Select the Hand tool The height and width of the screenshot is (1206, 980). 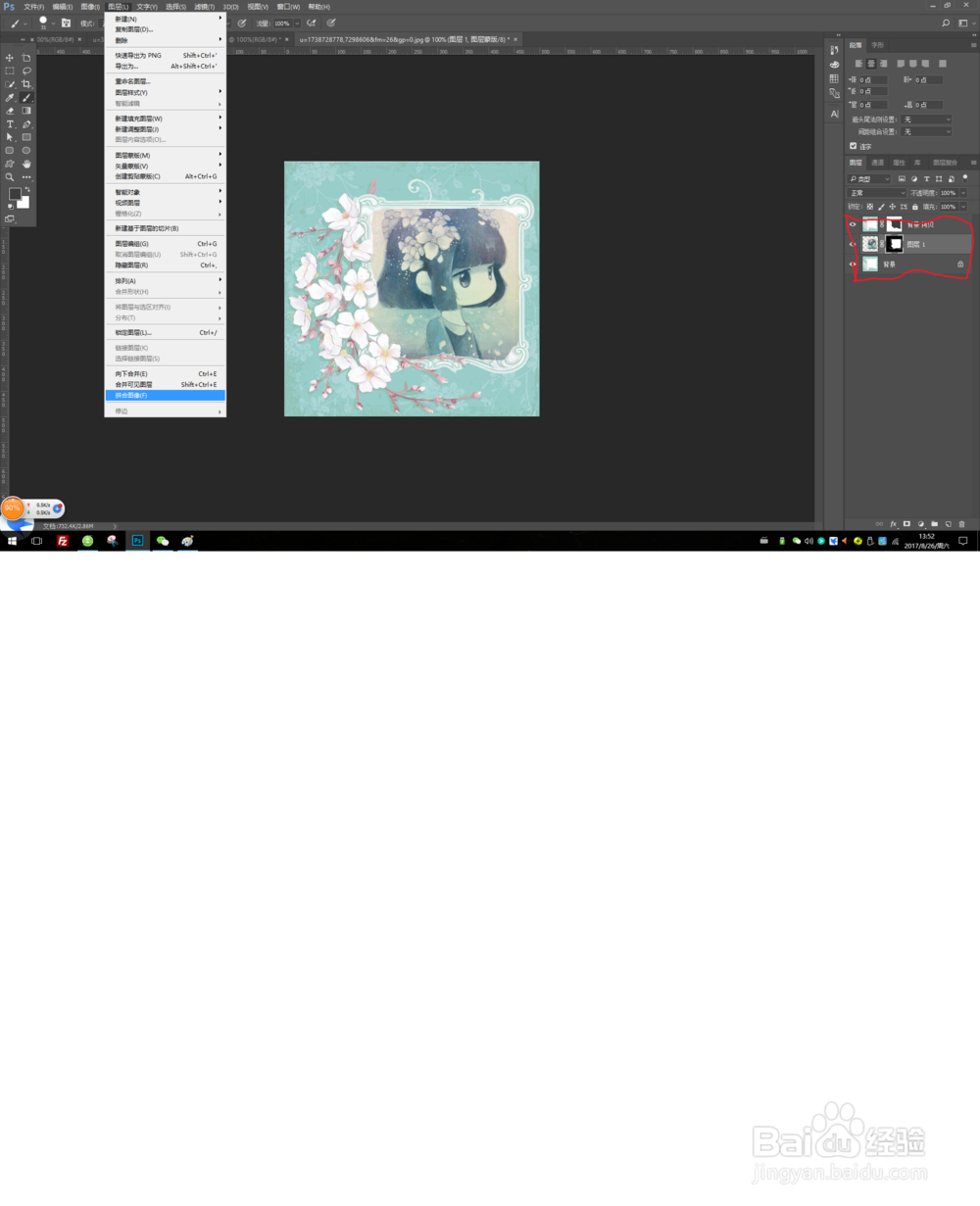pyautogui.click(x=26, y=164)
